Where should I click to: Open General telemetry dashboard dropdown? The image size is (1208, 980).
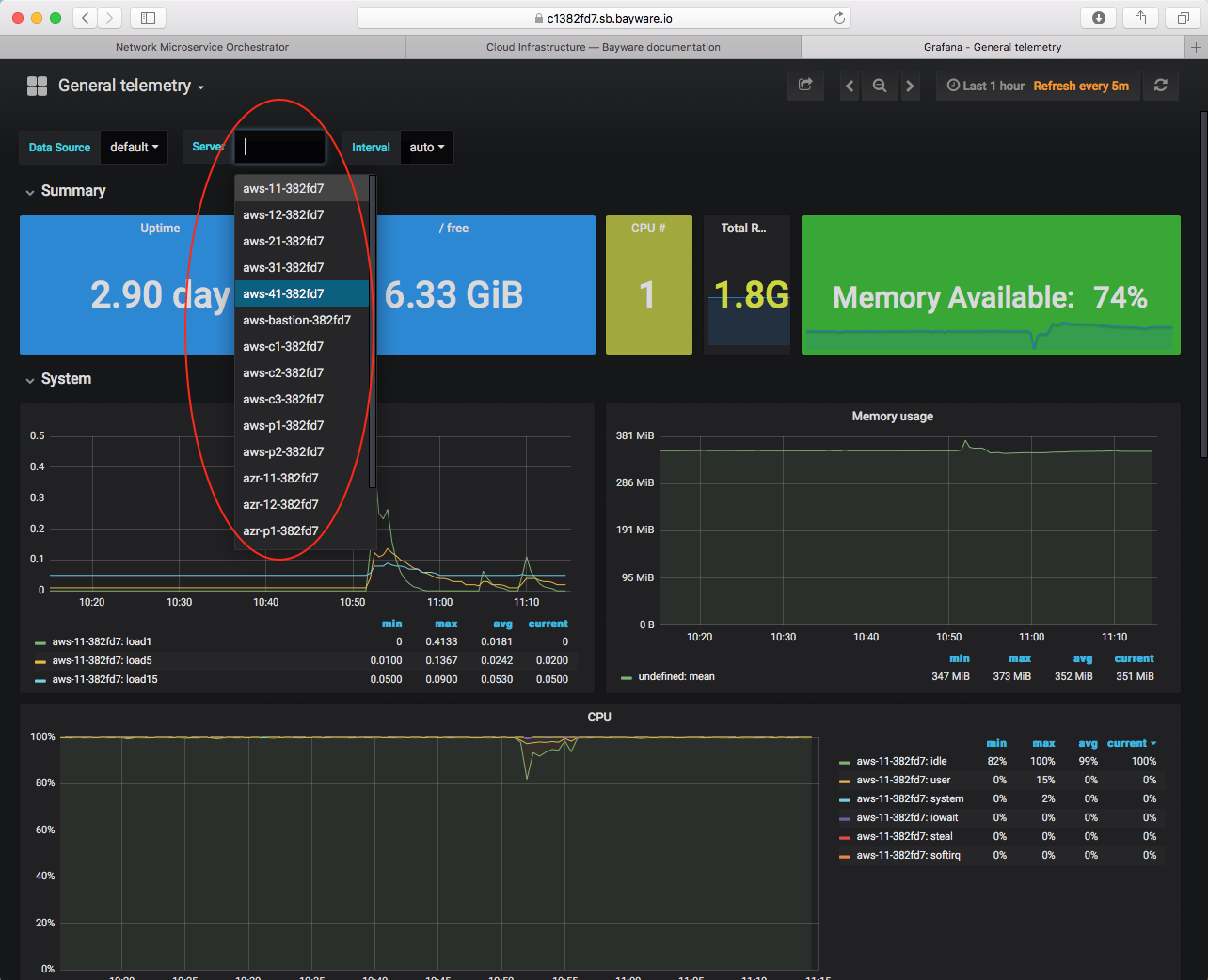click(x=131, y=86)
